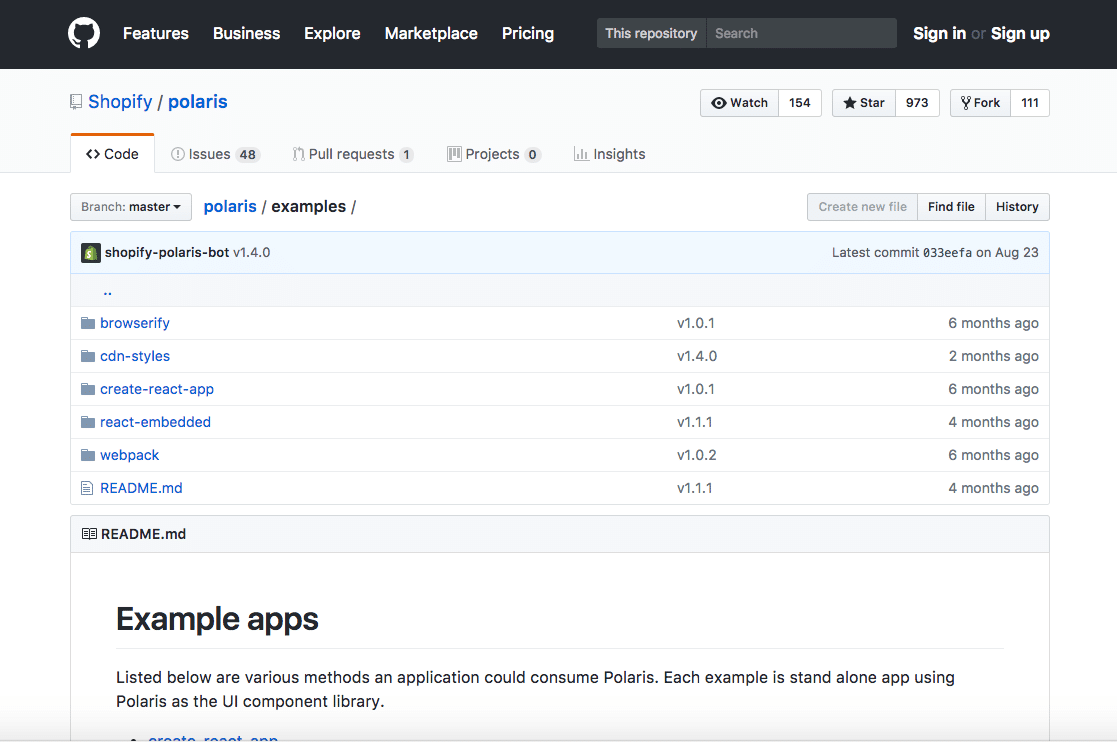Image resolution: width=1117 pixels, height=742 pixels.
Task: Open the Pull requests tab
Action: pos(353,154)
